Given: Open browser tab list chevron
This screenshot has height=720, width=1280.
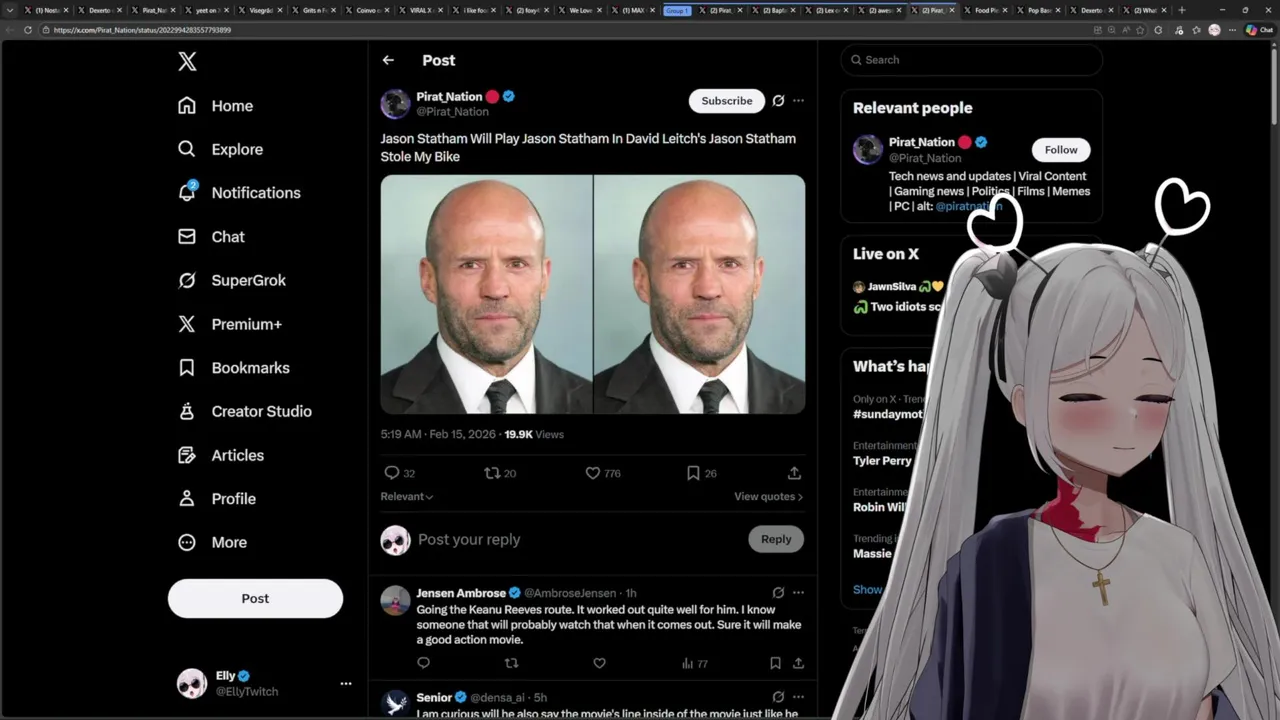Looking at the screenshot, I should tap(10, 10).
